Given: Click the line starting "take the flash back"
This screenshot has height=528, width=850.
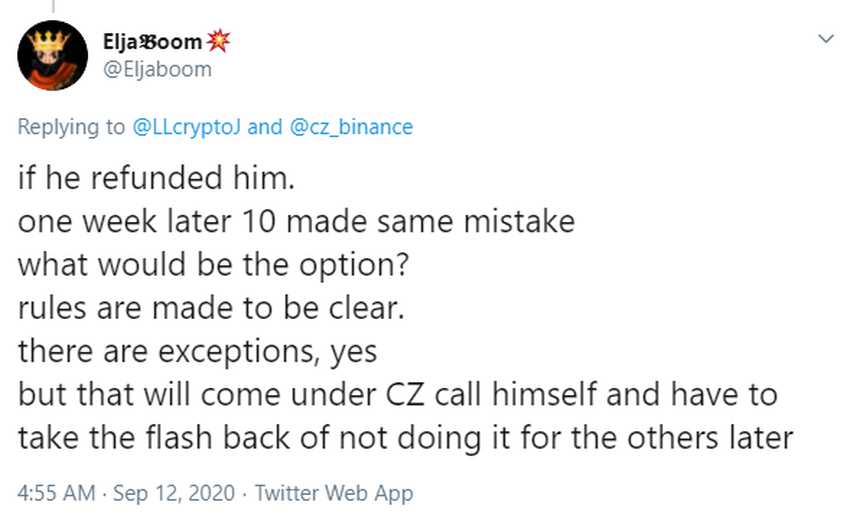Looking at the screenshot, I should click(405, 437).
